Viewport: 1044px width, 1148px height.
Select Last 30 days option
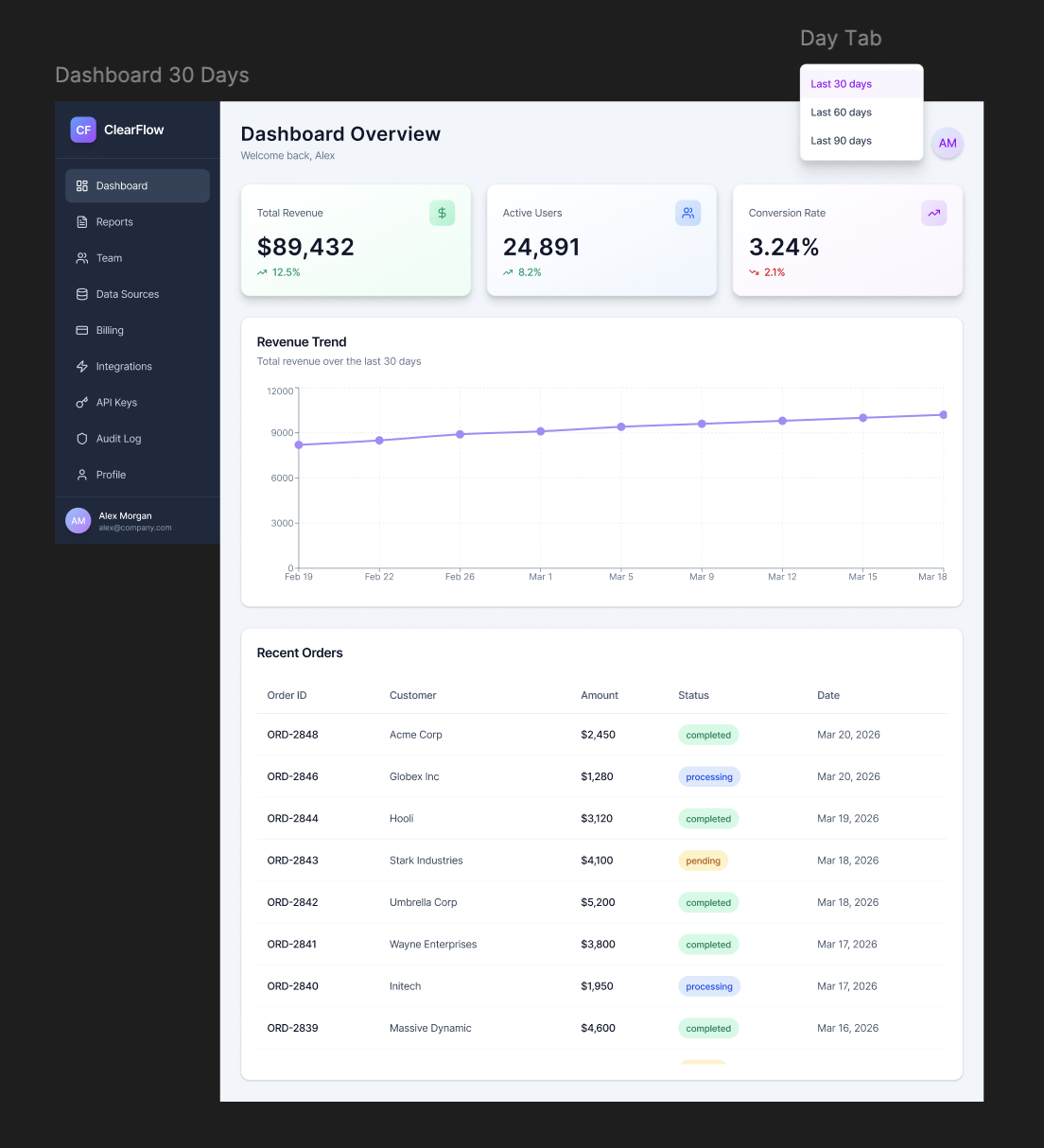click(x=861, y=84)
